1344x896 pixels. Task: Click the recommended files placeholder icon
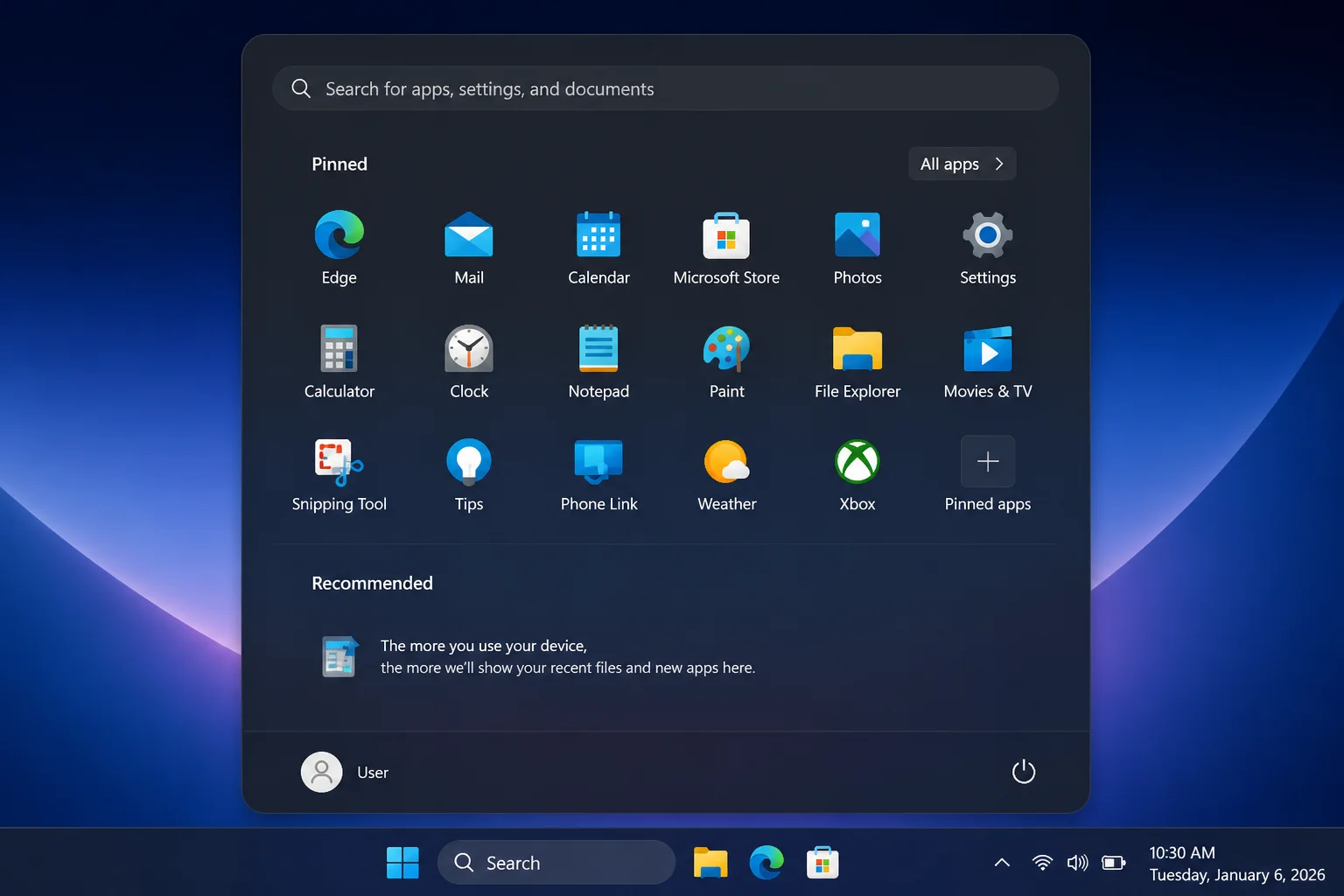pyautogui.click(x=339, y=656)
